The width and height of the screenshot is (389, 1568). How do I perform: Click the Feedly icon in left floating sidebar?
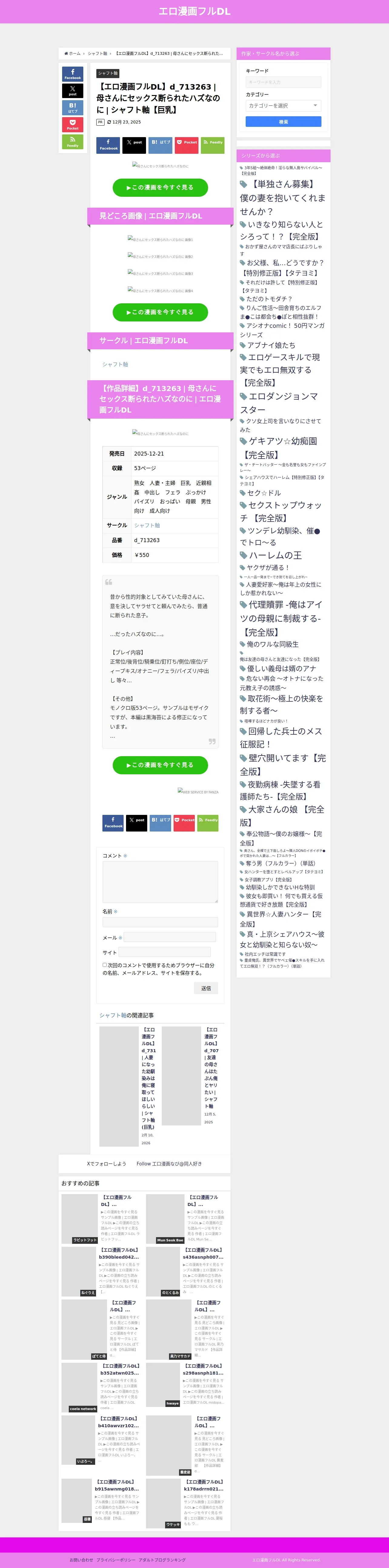72,142
